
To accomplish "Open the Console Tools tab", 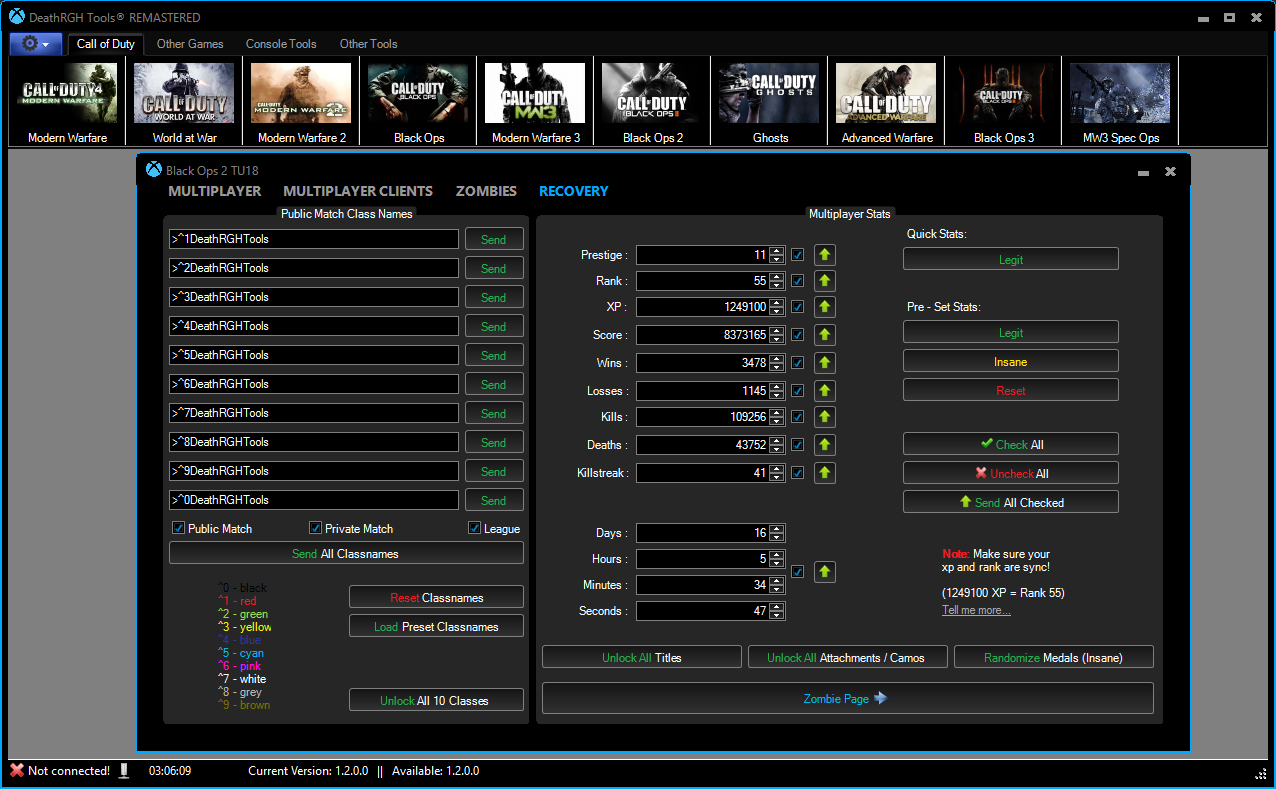I will (x=281, y=44).
